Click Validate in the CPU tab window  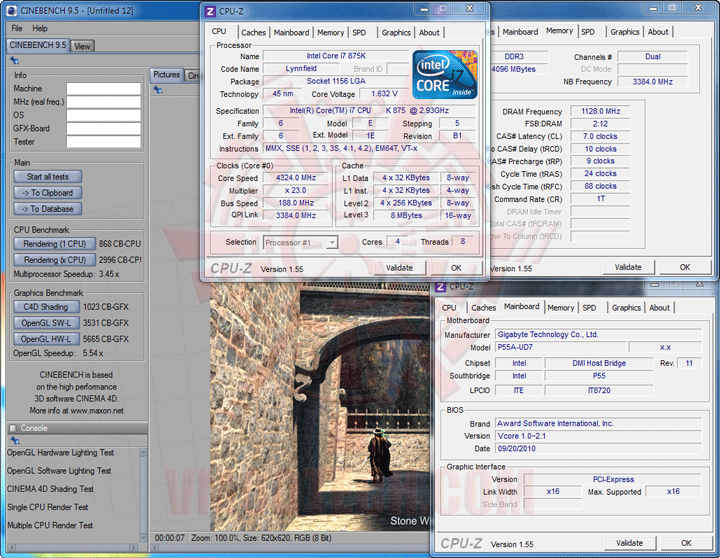pyautogui.click(x=399, y=268)
